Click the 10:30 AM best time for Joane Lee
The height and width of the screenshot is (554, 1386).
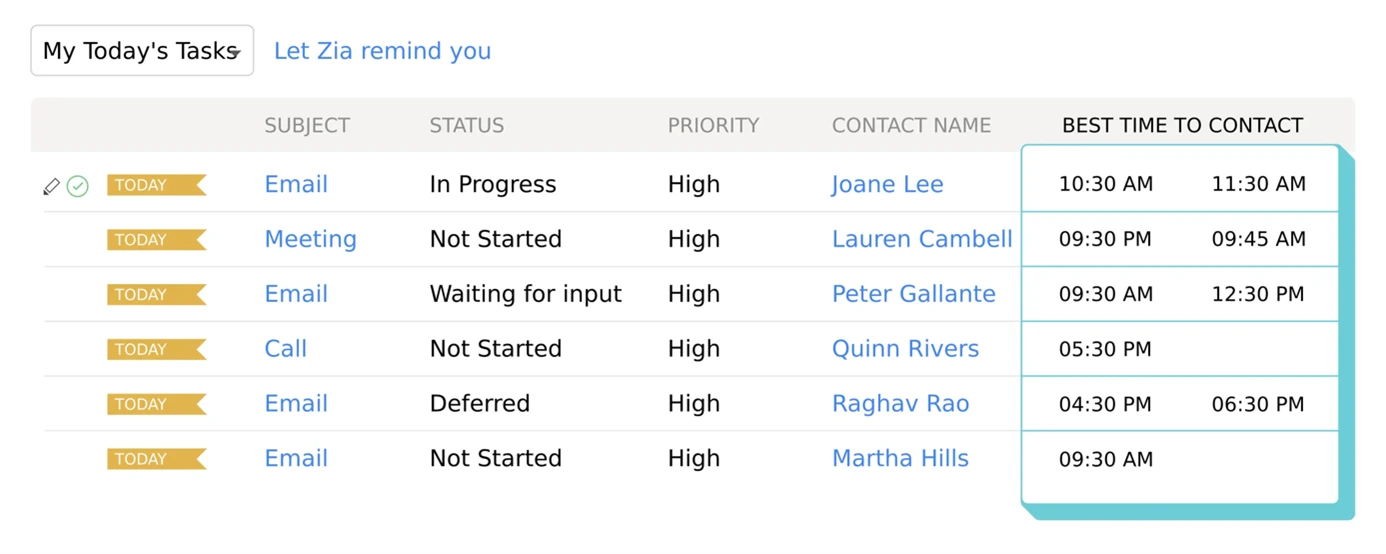(1105, 185)
